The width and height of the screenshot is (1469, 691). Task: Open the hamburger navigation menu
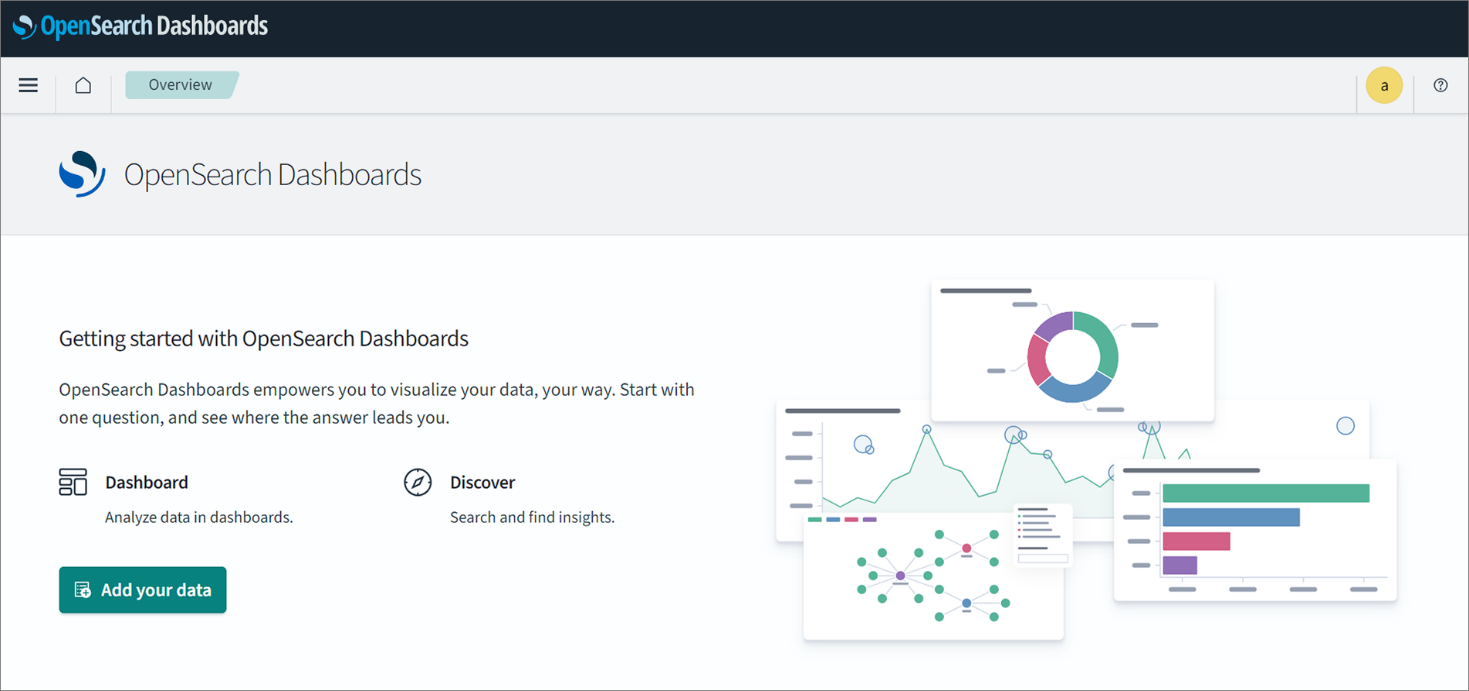tap(28, 85)
